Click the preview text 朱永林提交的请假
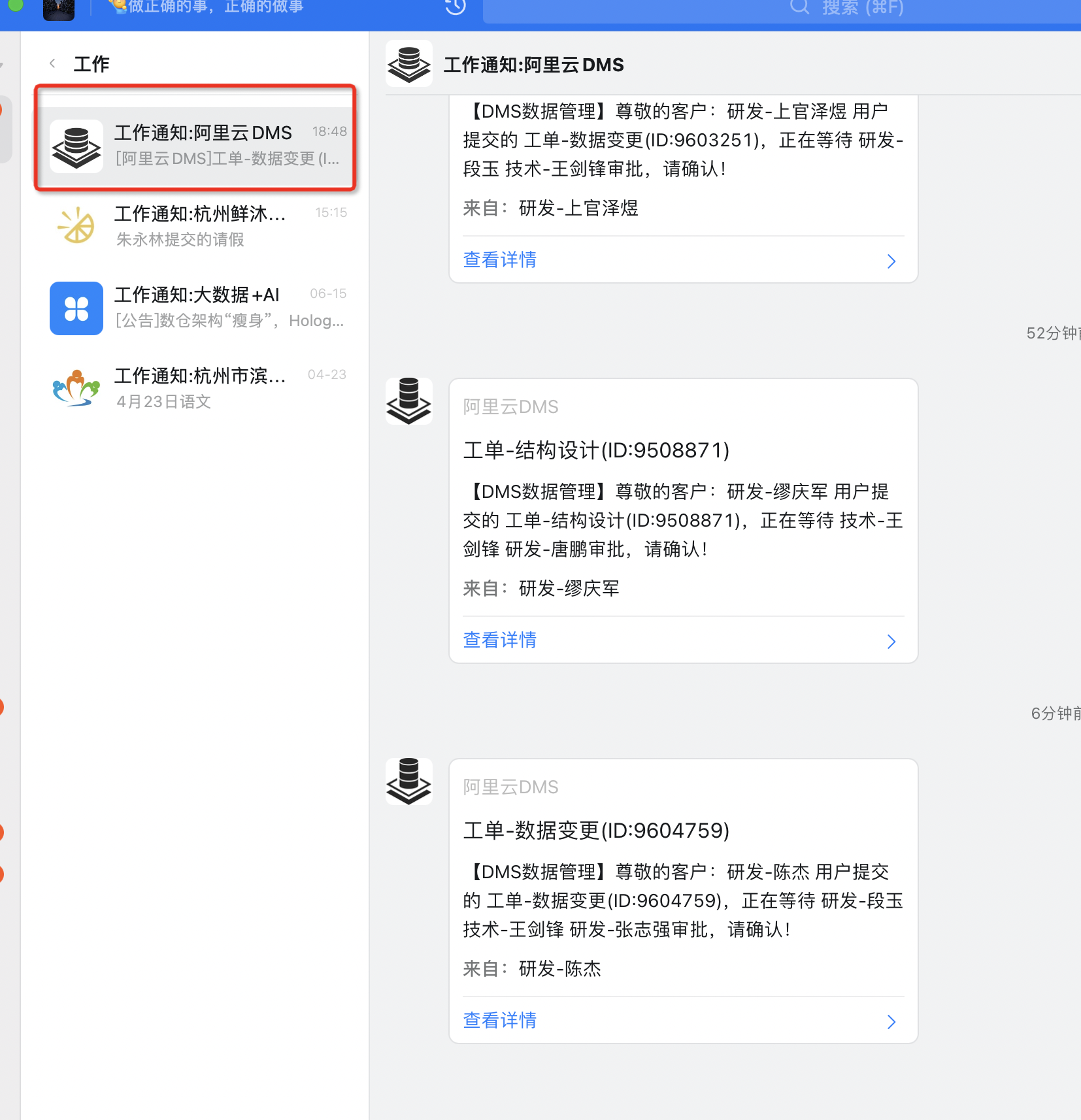1081x1120 pixels. tap(180, 240)
